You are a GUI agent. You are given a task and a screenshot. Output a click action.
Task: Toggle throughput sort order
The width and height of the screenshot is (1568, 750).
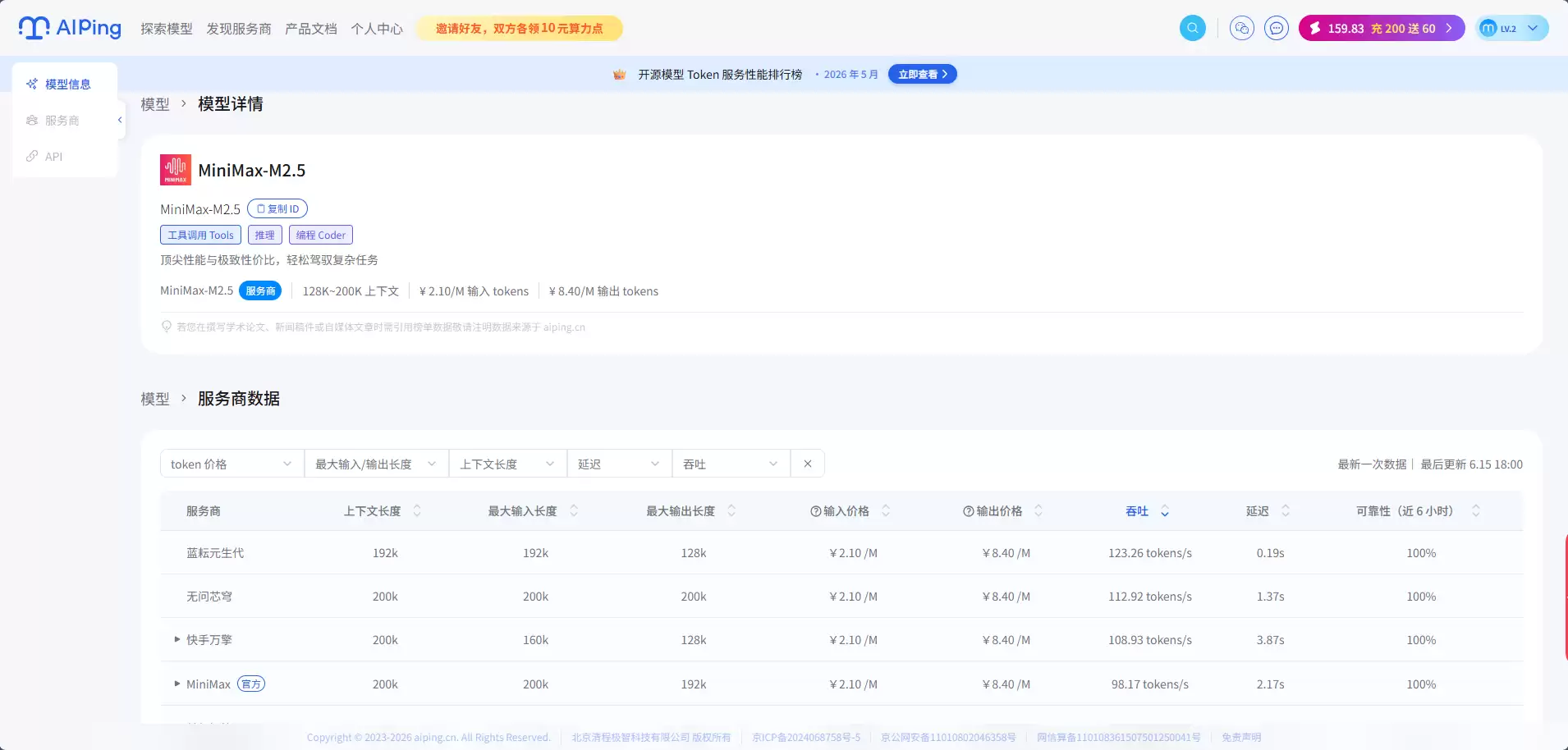[x=1165, y=511]
